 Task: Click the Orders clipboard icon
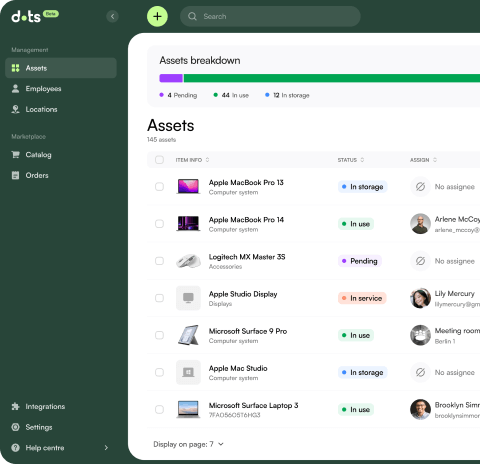tap(15, 175)
